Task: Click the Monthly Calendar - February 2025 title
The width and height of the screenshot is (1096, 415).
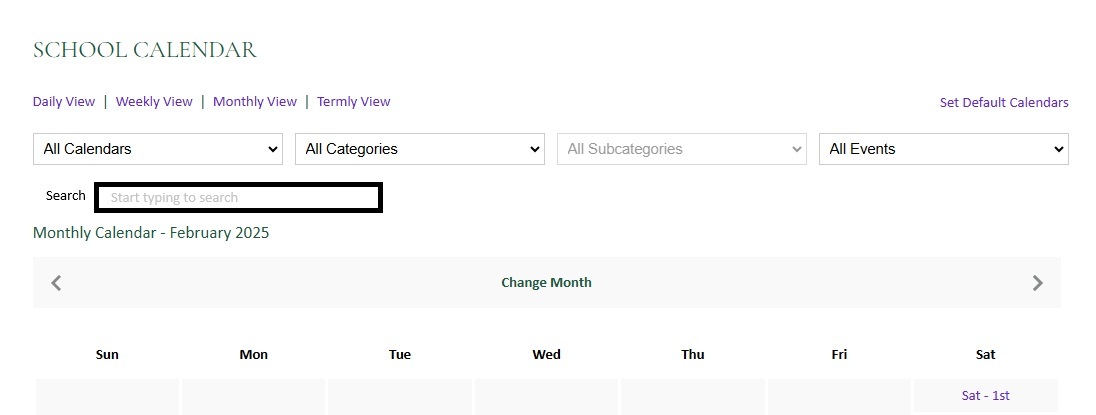Action: (x=151, y=233)
